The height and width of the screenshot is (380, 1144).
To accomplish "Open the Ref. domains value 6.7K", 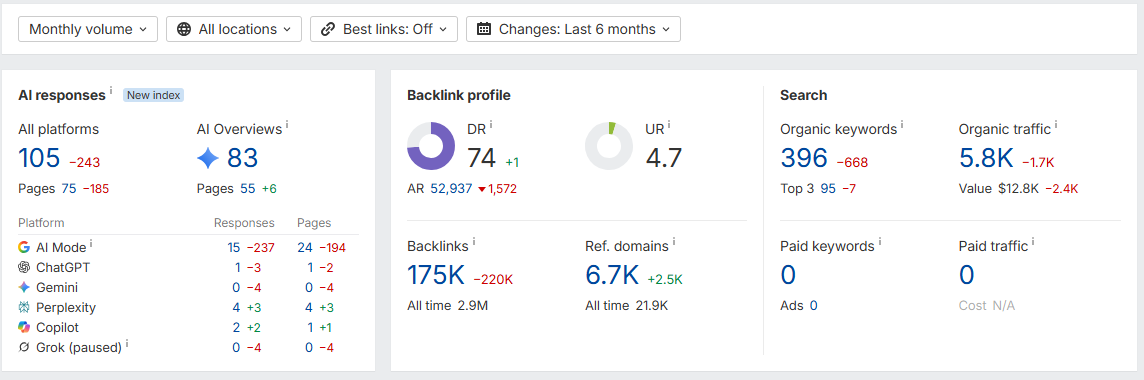I will point(612,275).
